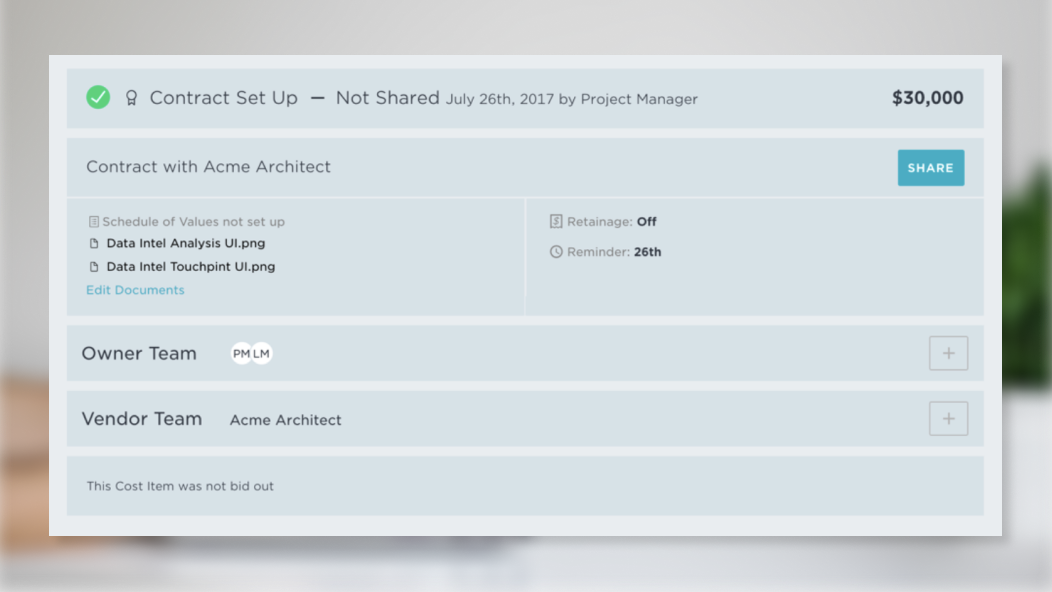Select the PM owner team avatar
Viewport: 1052px width, 592px height.
point(241,353)
